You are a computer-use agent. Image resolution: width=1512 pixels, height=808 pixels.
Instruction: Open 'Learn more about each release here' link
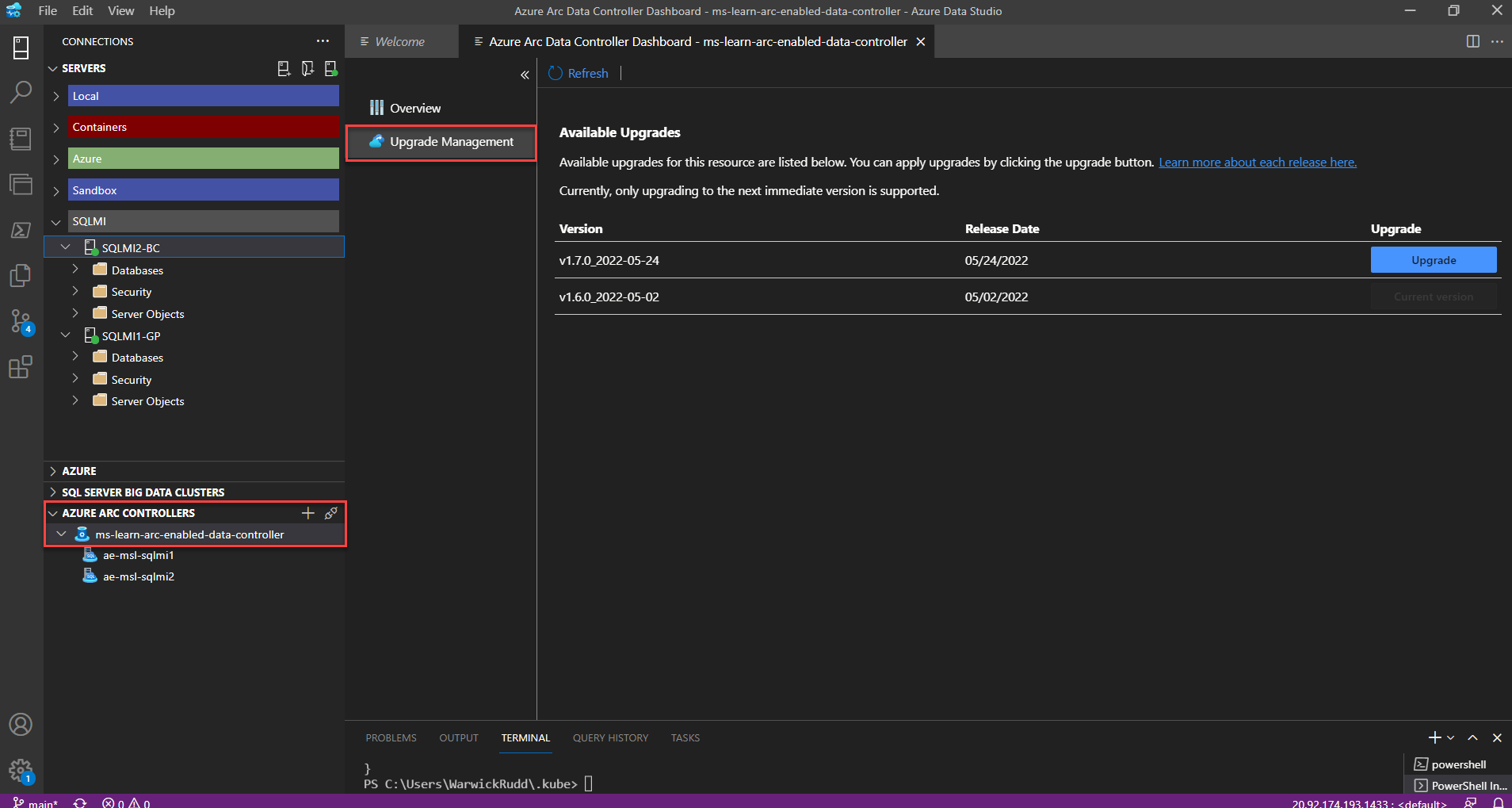point(1258,162)
